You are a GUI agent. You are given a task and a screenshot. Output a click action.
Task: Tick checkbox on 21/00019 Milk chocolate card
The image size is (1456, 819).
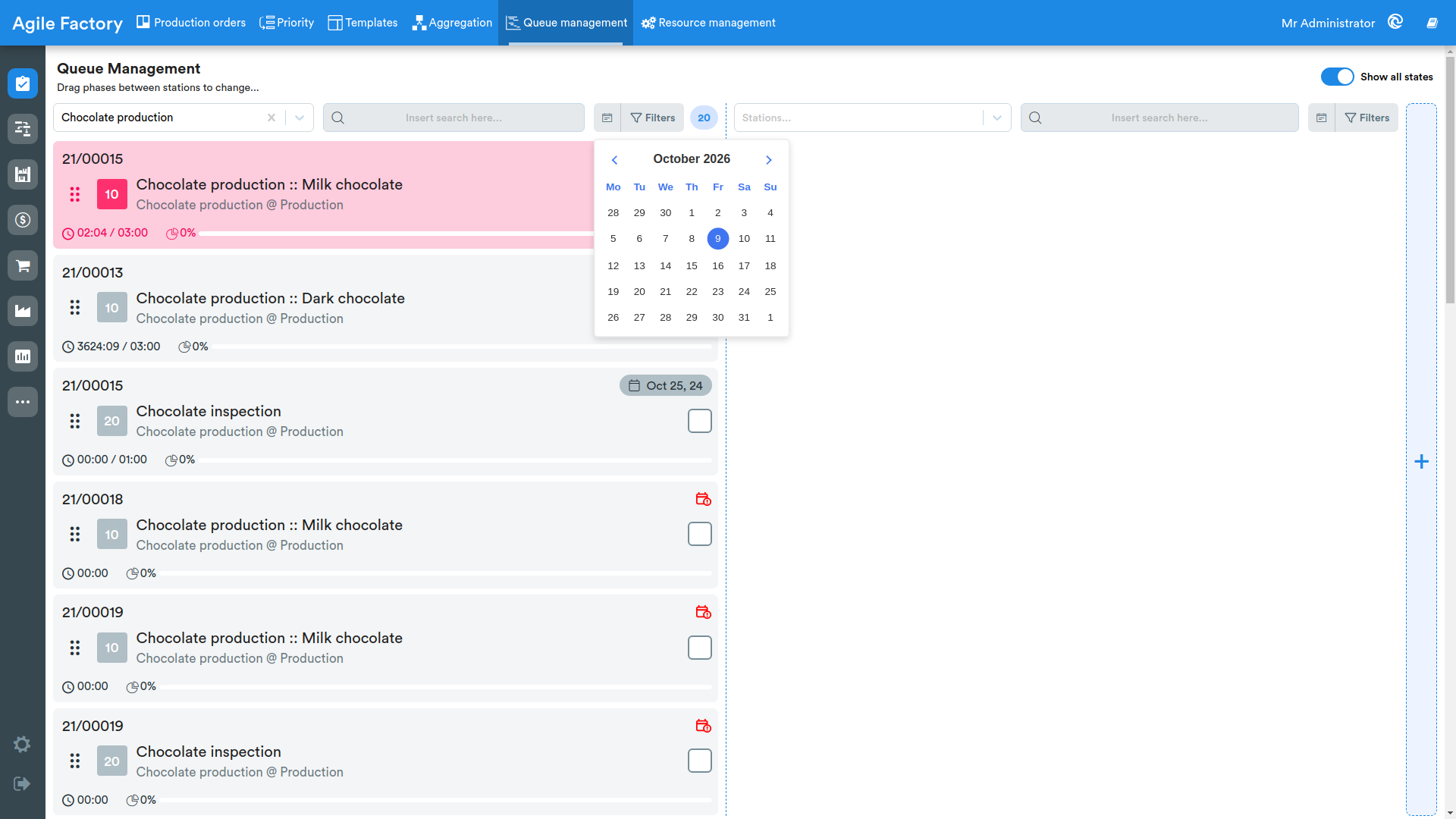click(700, 648)
